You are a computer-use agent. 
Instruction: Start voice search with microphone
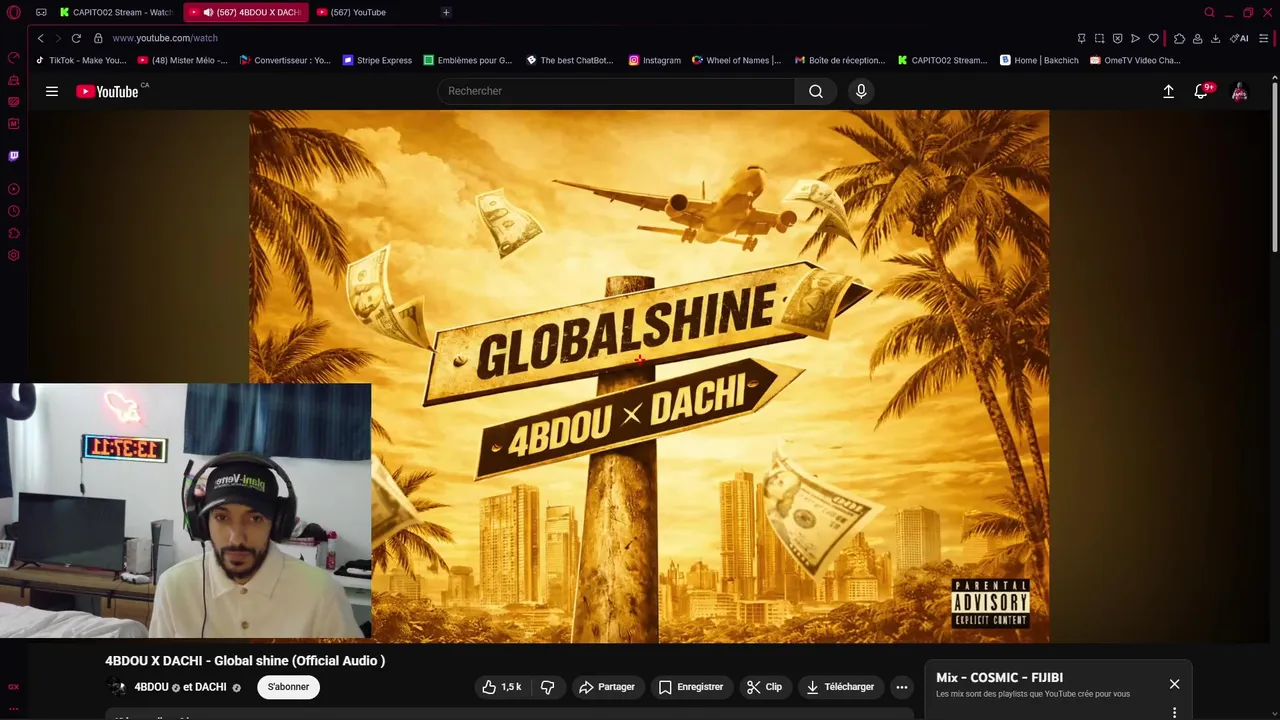(861, 91)
